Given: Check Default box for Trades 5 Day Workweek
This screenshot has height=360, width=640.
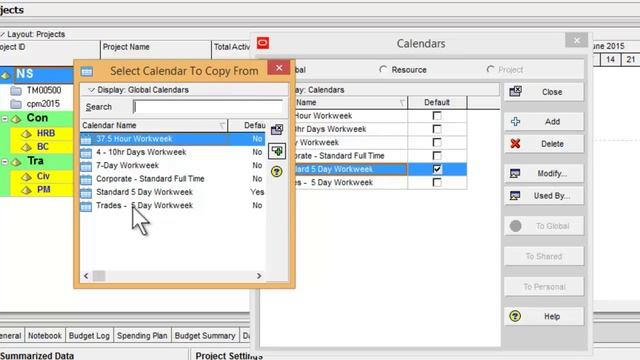Looking at the screenshot, I should (437, 182).
